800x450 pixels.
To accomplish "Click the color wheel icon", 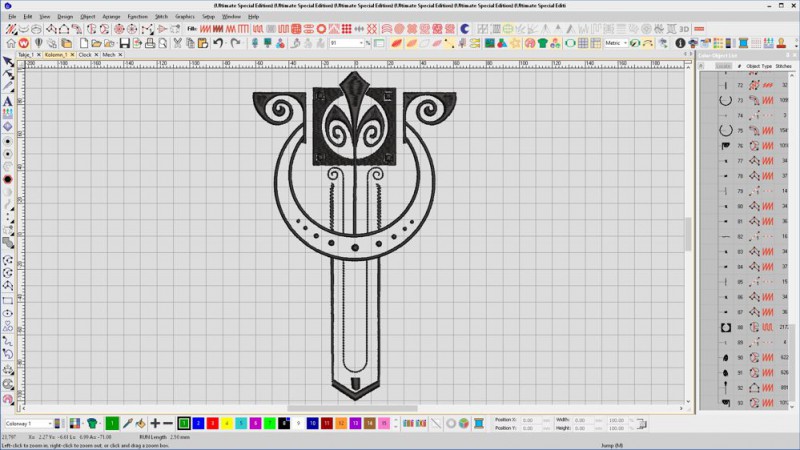I will pos(464,423).
